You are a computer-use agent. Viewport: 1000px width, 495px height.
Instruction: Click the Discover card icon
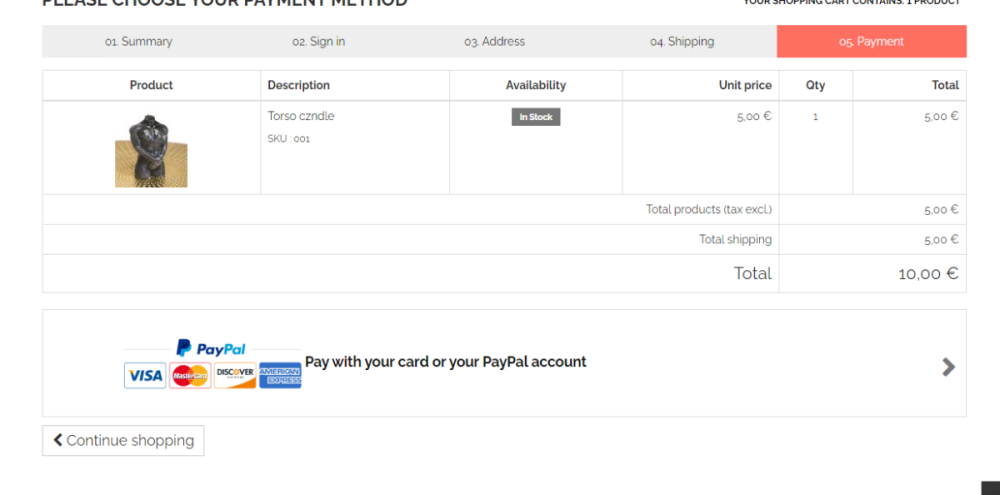pos(235,376)
